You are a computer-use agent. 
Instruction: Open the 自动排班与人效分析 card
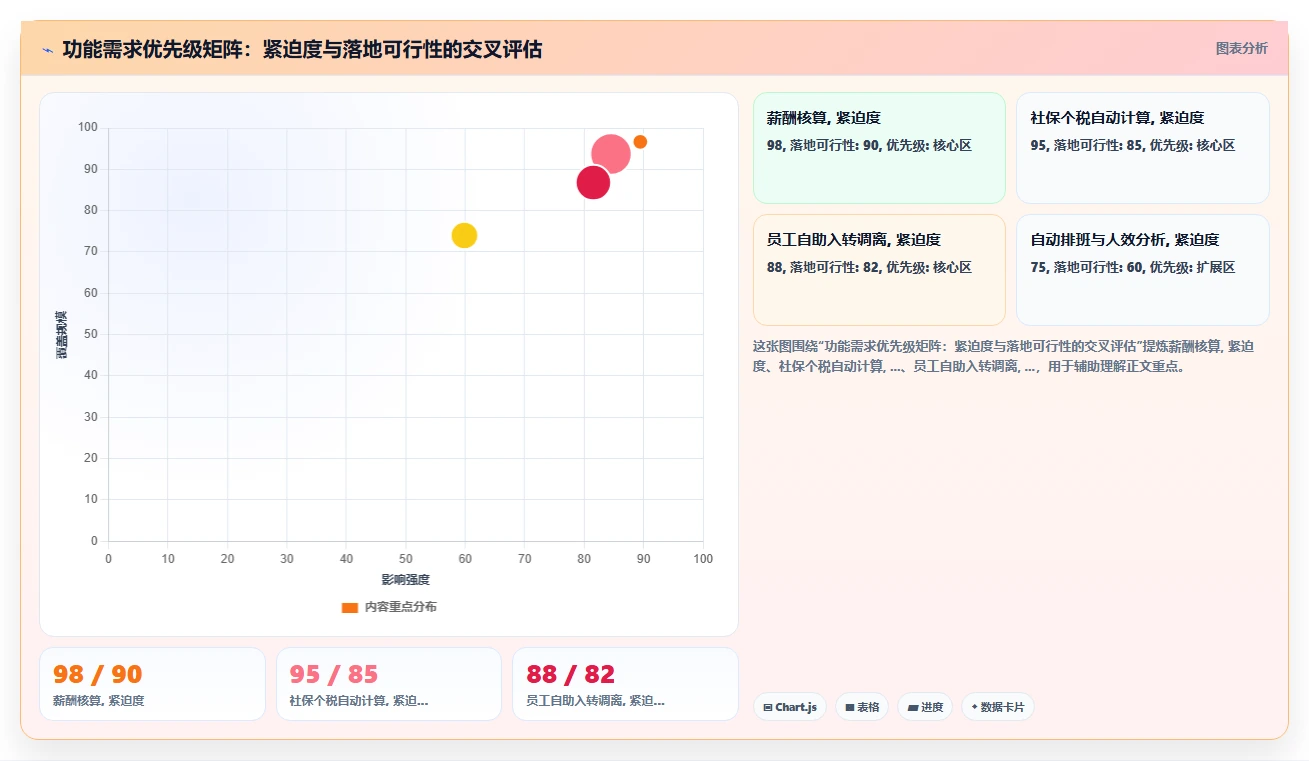(x=1143, y=270)
